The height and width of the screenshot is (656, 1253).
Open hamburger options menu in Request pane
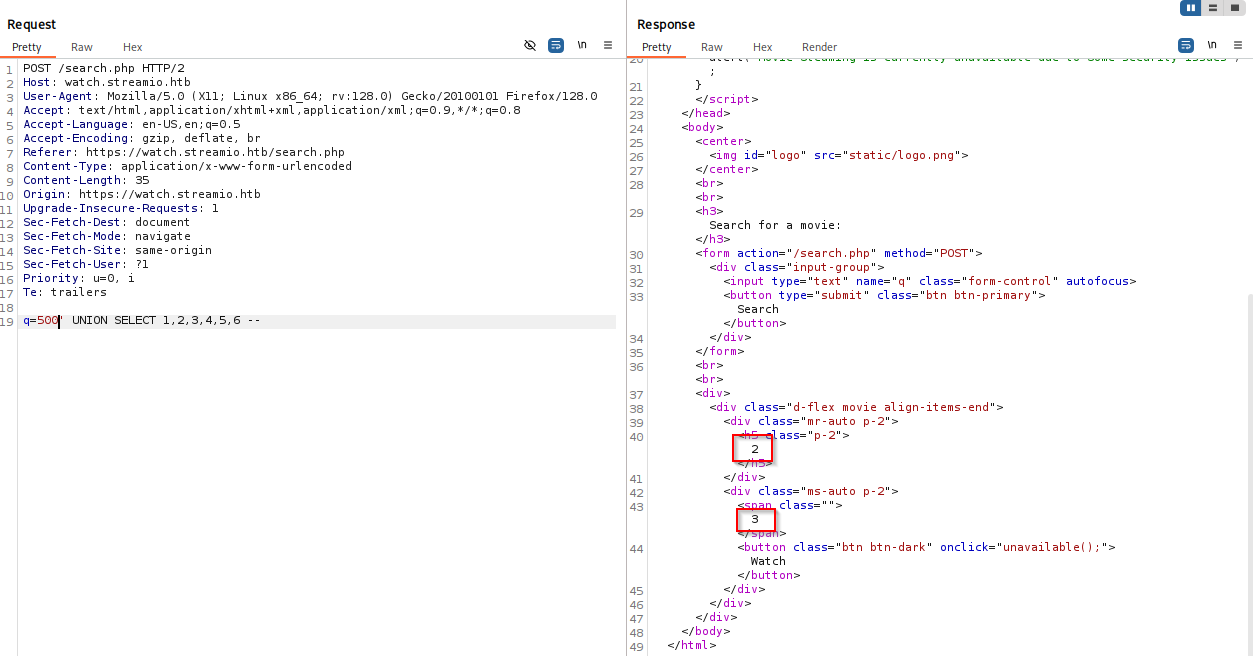(x=608, y=46)
